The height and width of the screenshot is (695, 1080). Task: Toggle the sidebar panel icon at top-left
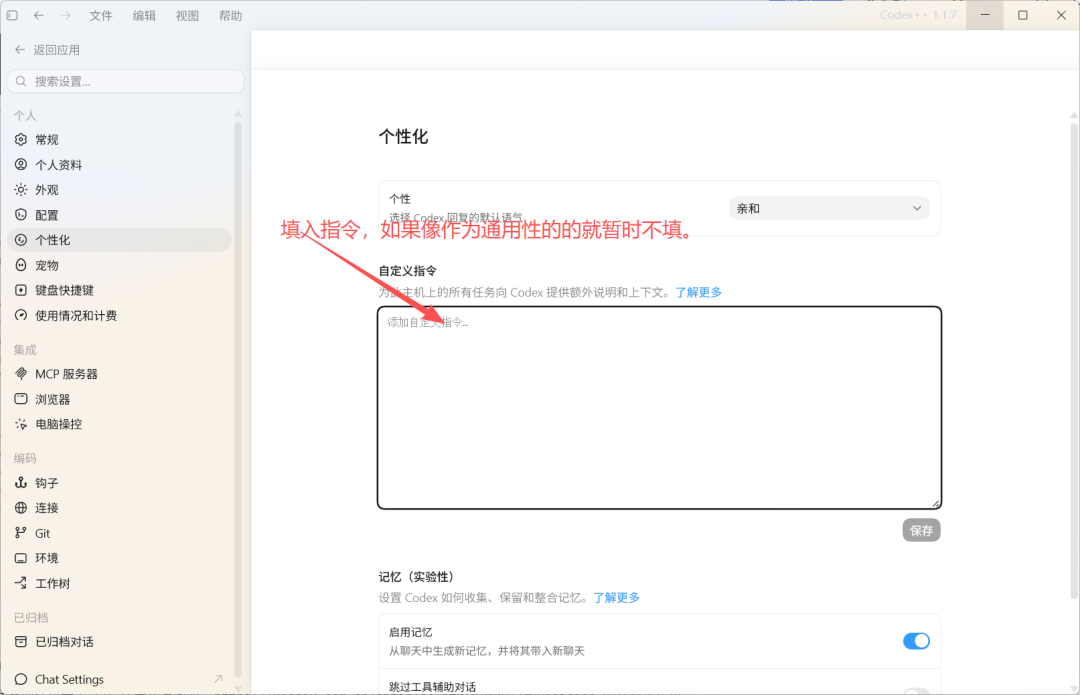click(12, 15)
